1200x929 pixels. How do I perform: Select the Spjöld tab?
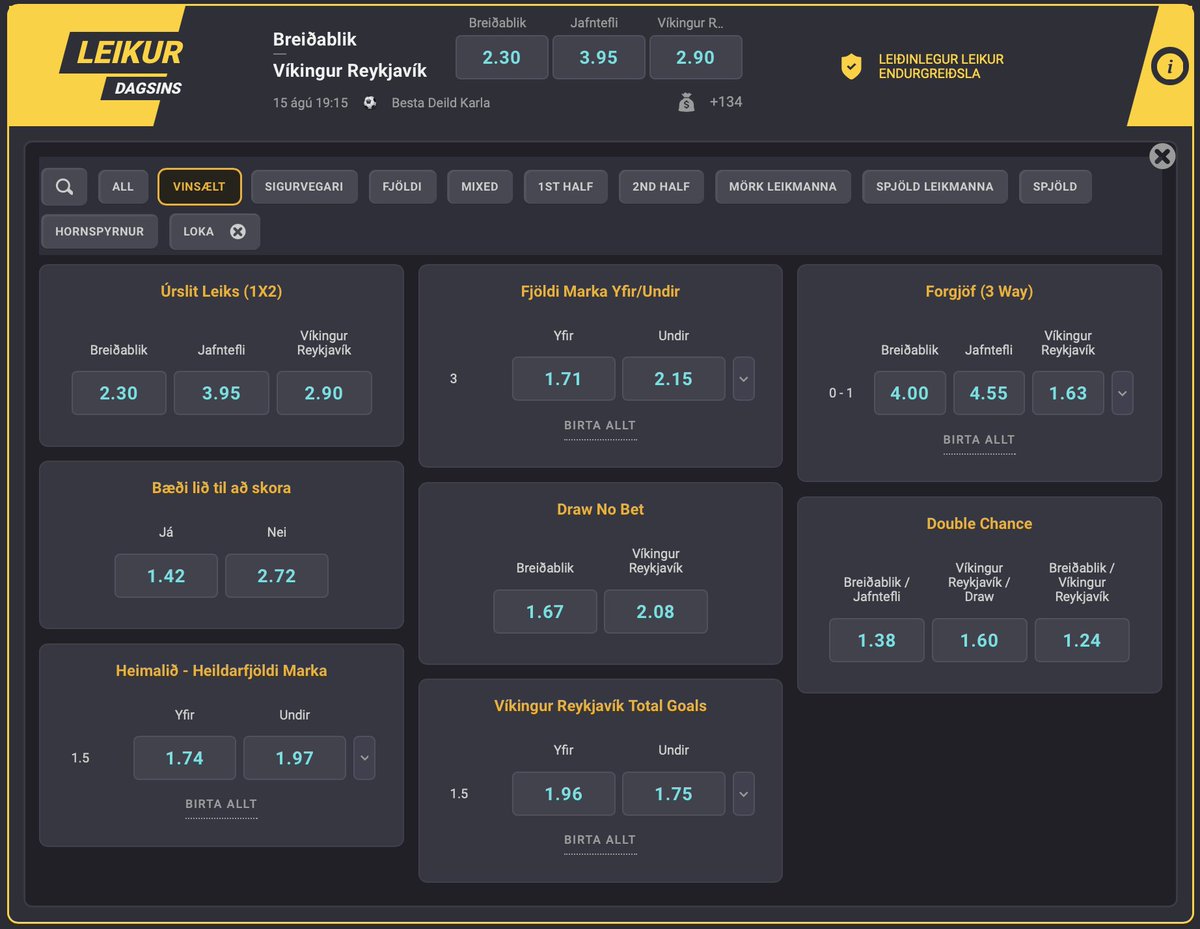(1055, 187)
